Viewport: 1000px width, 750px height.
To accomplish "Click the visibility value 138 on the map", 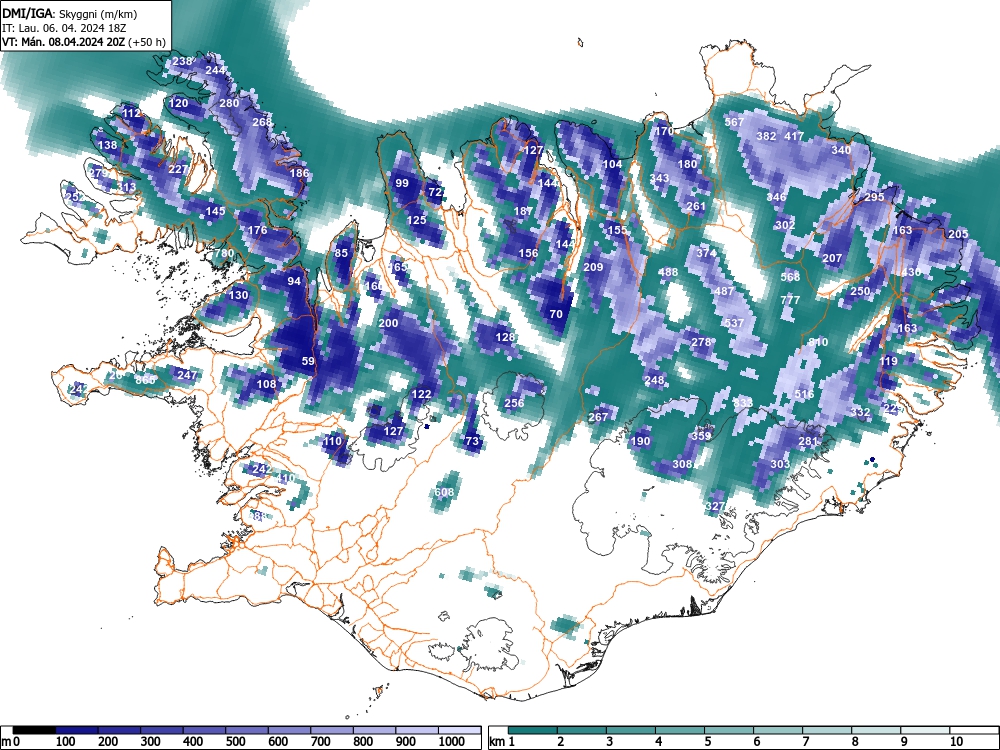I will pyautogui.click(x=107, y=145).
